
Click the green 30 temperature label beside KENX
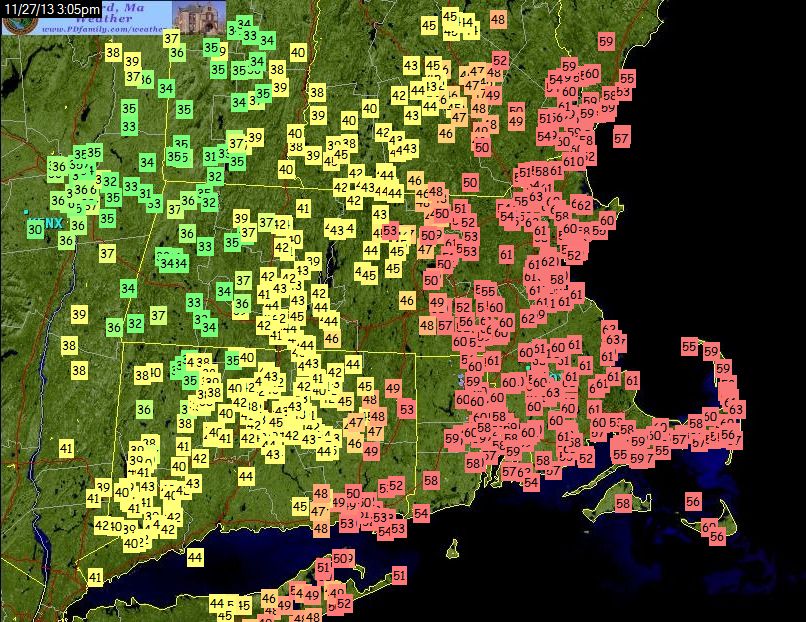pos(35,229)
